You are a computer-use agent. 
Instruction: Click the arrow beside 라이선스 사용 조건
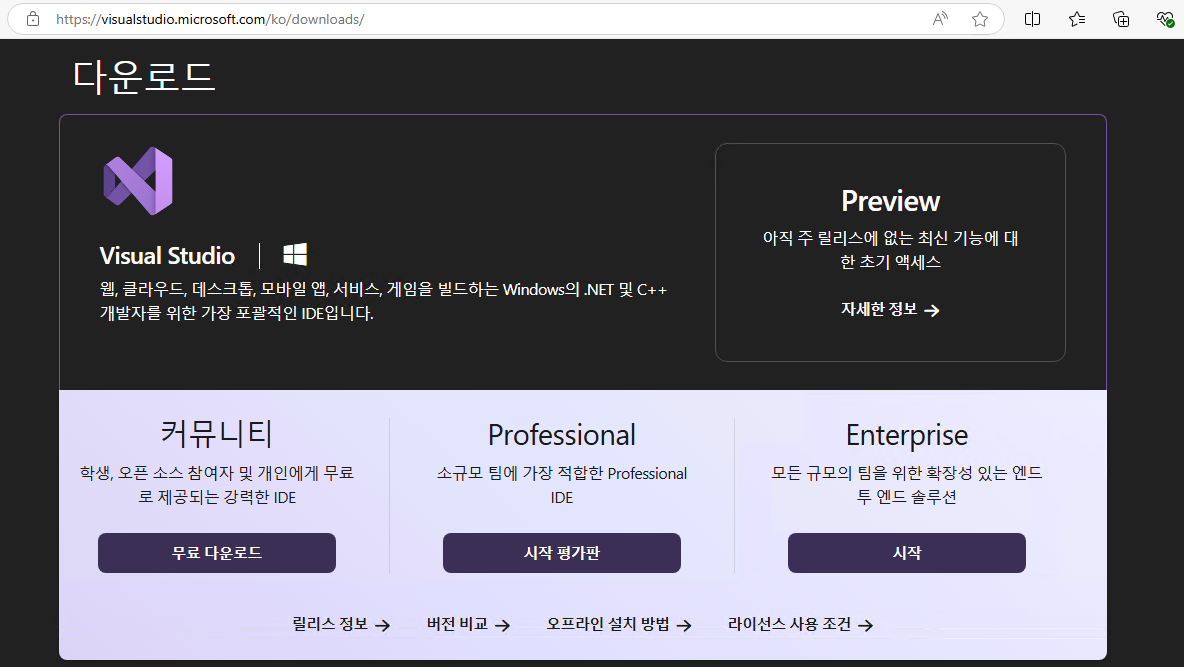coord(866,624)
